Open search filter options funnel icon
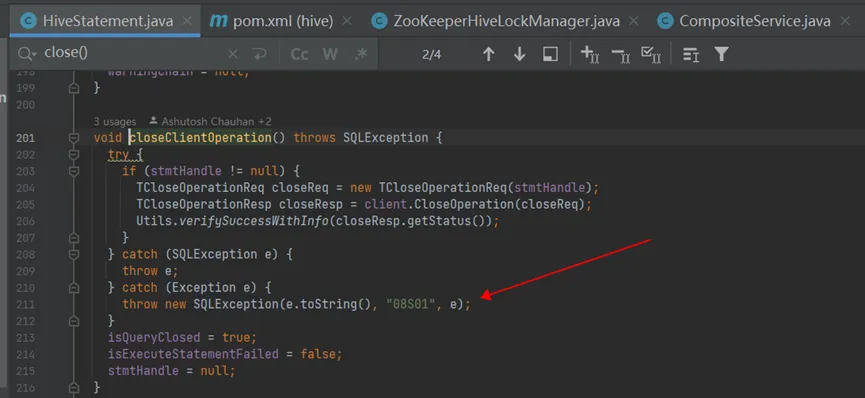The image size is (865, 398). tap(722, 54)
